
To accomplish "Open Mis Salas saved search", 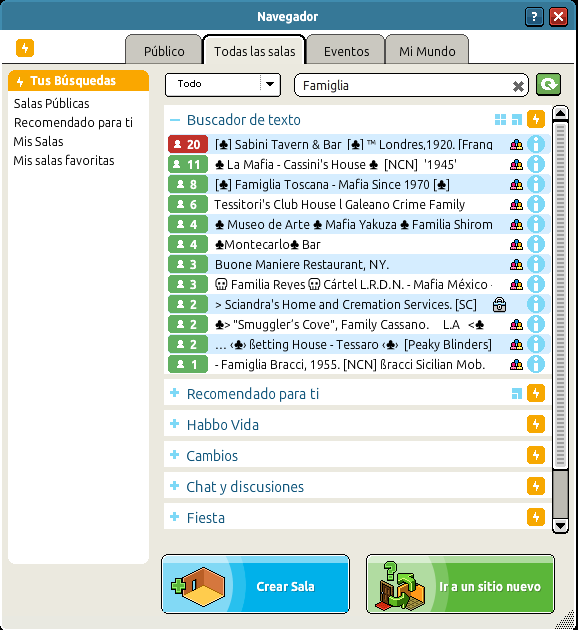I will click(39, 141).
